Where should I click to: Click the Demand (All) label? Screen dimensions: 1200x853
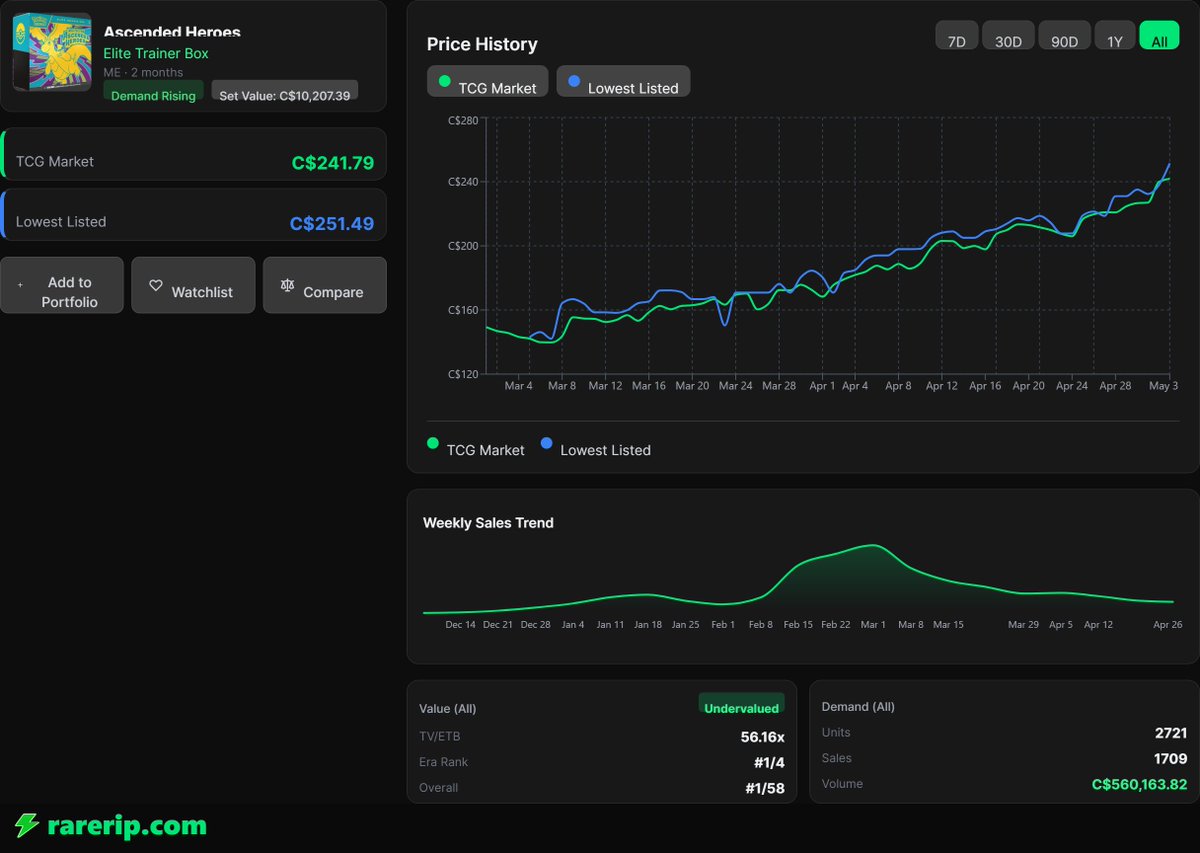pos(858,706)
